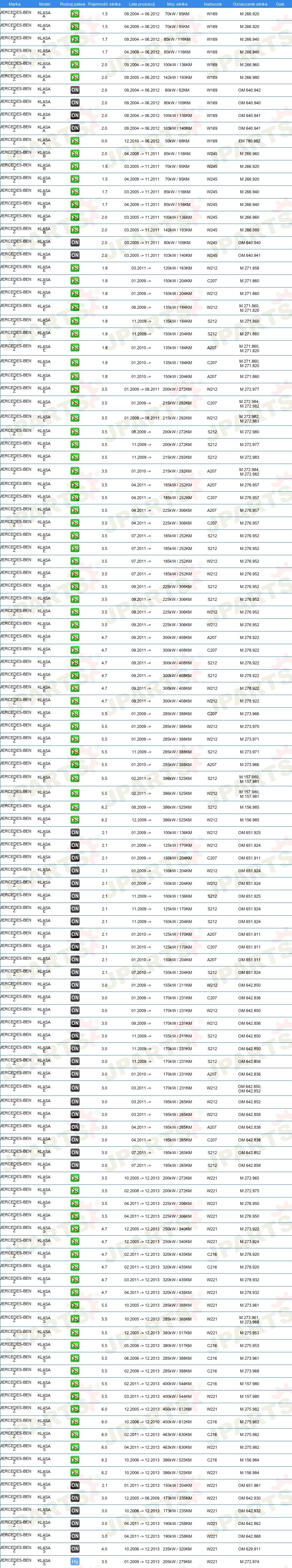The image size is (292, 1568).
Task: Select PB icon in M 156.984 C216 row
Action: (75, 1460)
